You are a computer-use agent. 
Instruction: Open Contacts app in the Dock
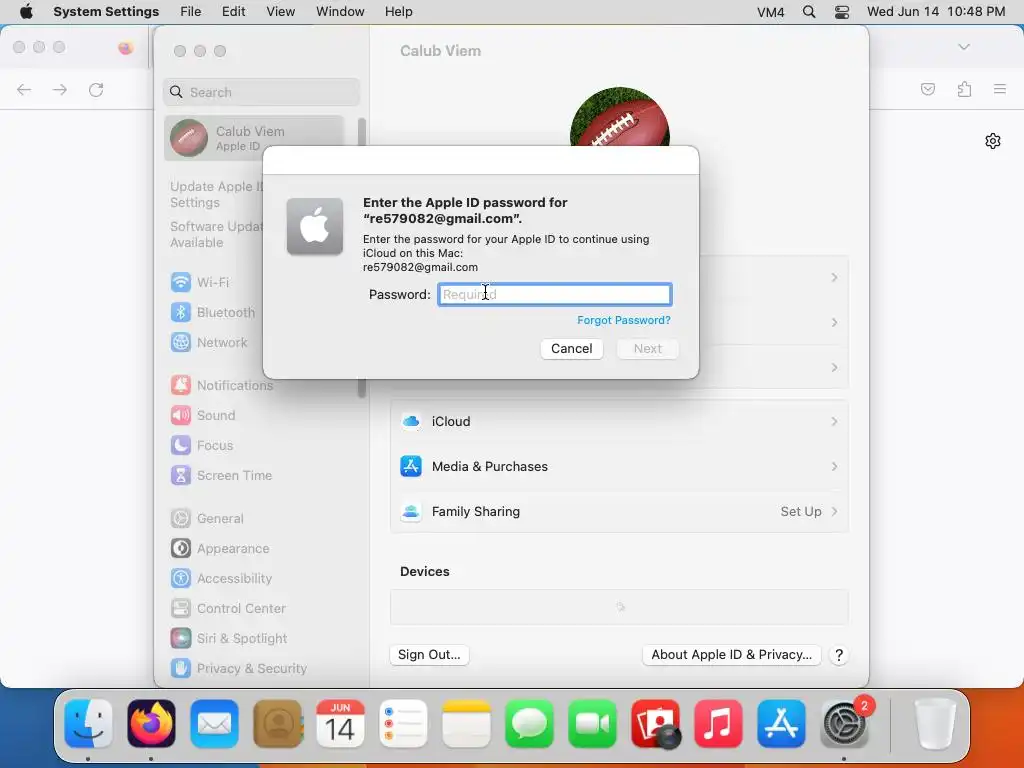point(278,724)
